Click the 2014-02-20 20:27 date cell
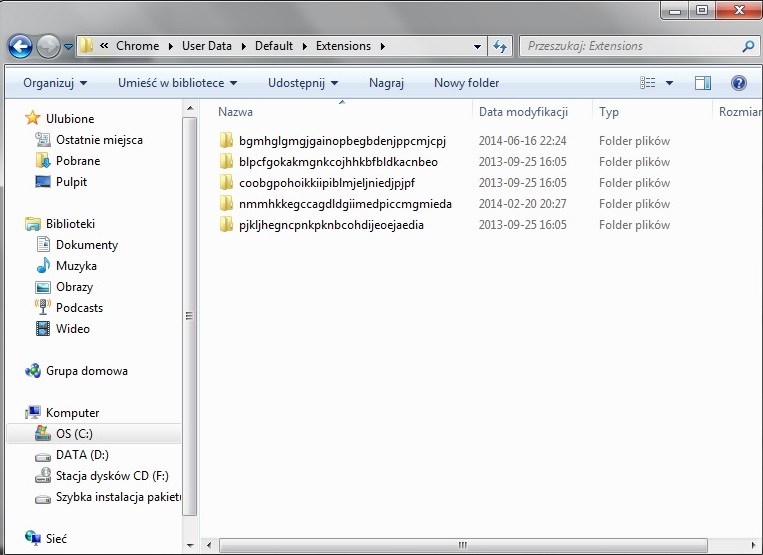763x555 pixels. [523, 204]
